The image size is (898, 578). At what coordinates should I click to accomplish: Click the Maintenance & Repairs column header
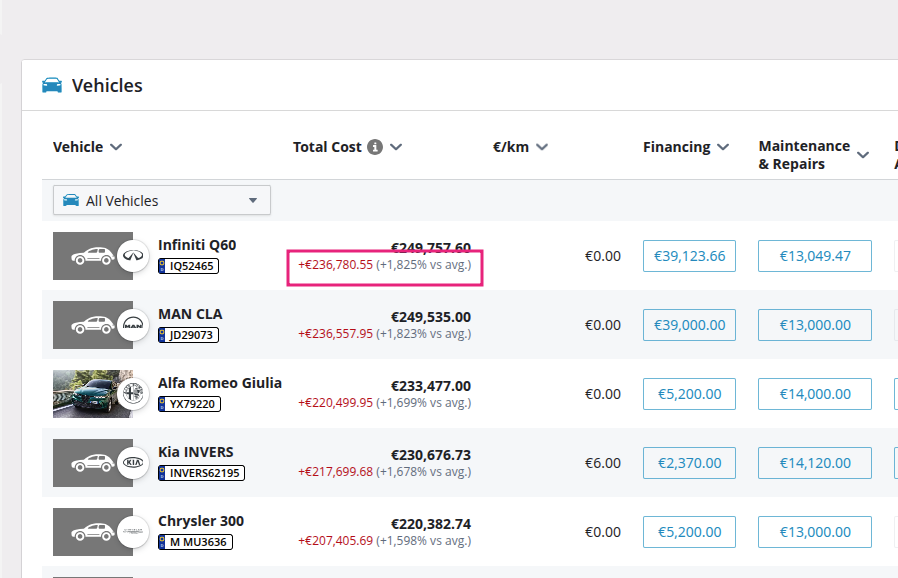coord(804,155)
